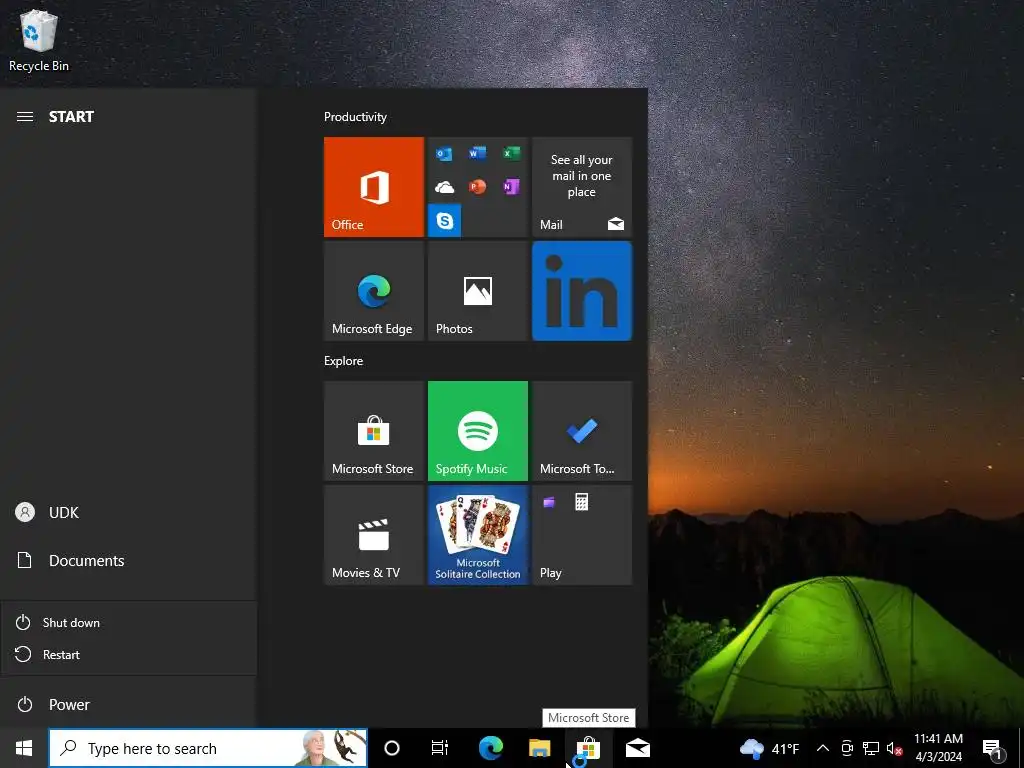Viewport: 1024px width, 768px height.
Task: Focus the Type here to search box
Action: tap(208, 748)
